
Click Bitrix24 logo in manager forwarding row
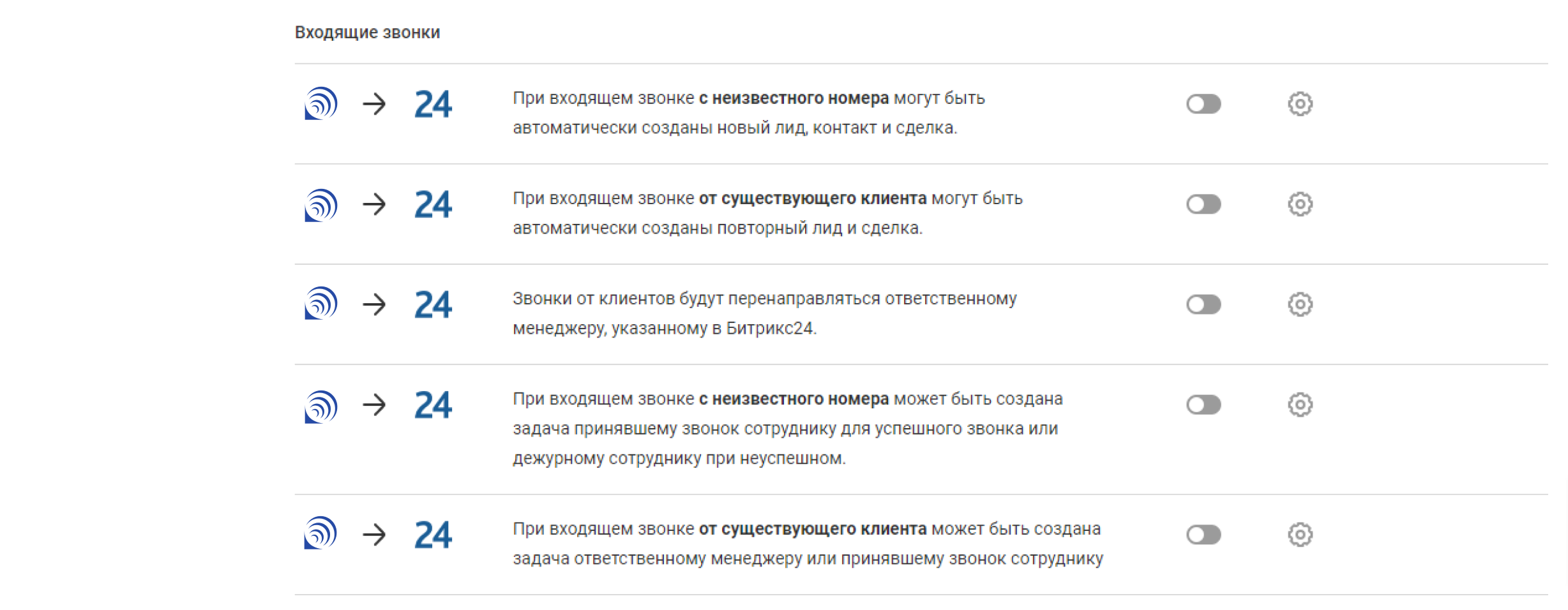click(433, 304)
